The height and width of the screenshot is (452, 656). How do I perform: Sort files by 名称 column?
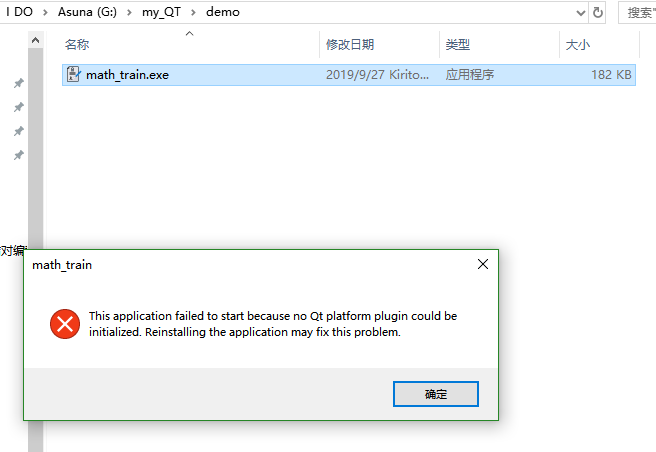(77, 44)
